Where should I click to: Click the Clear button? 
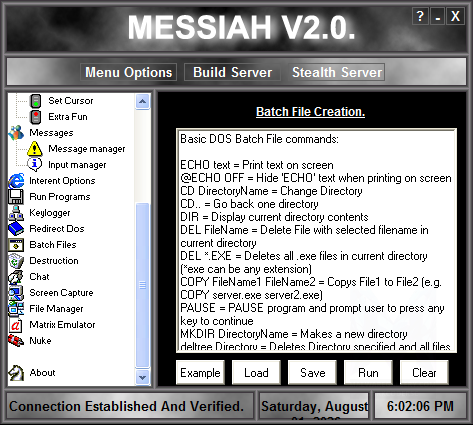click(424, 373)
